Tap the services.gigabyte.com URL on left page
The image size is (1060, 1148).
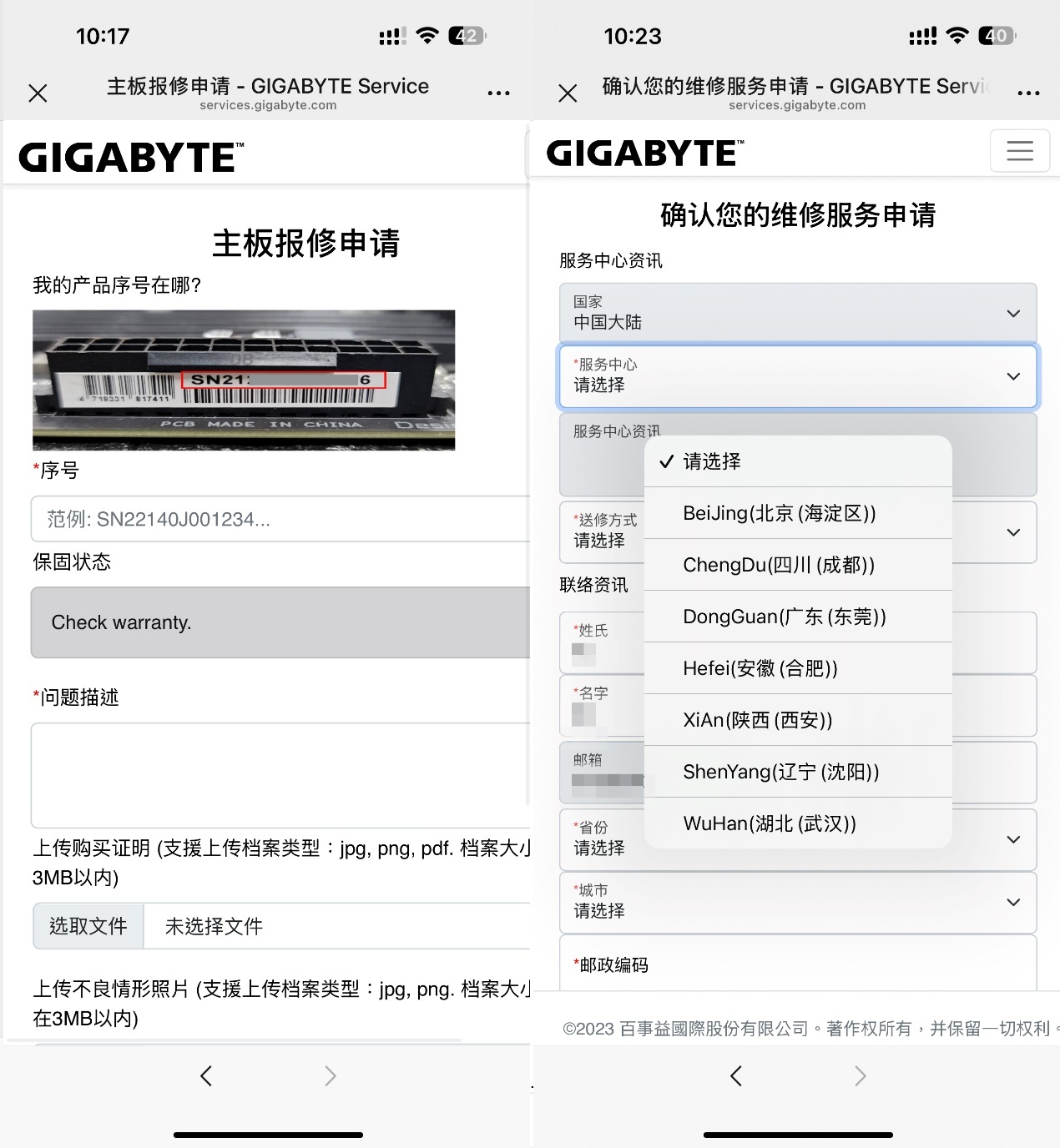click(268, 105)
